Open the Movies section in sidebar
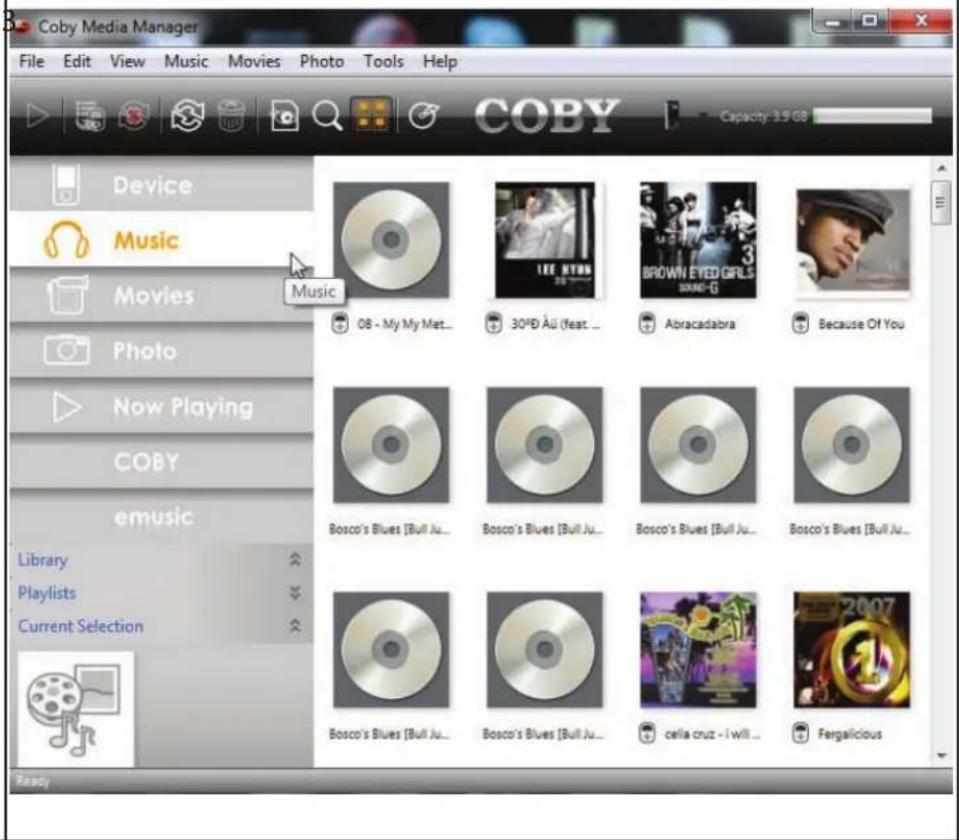Screen dimensions: 959x840 click(x=161, y=295)
